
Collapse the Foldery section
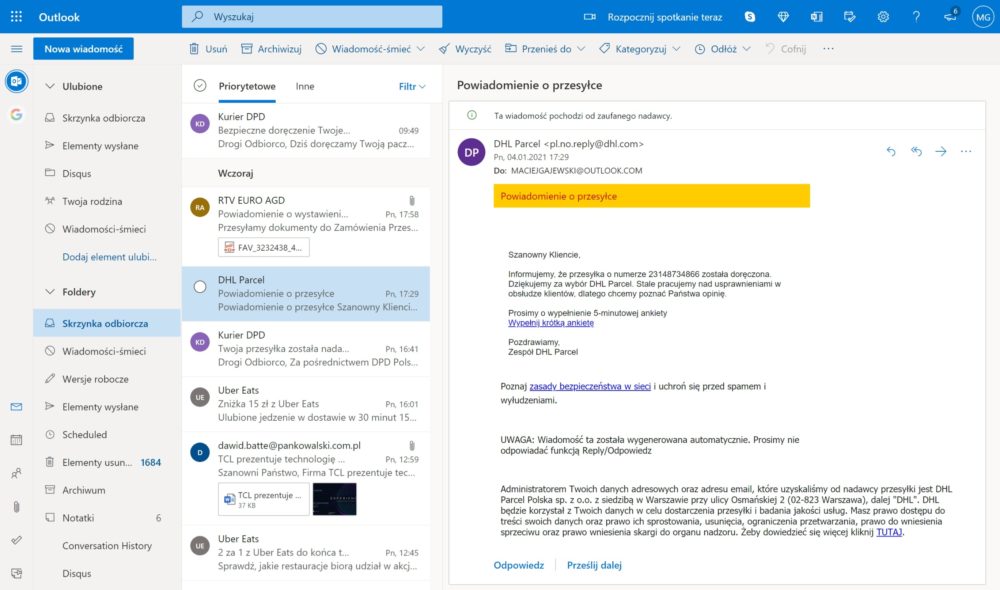pos(50,291)
